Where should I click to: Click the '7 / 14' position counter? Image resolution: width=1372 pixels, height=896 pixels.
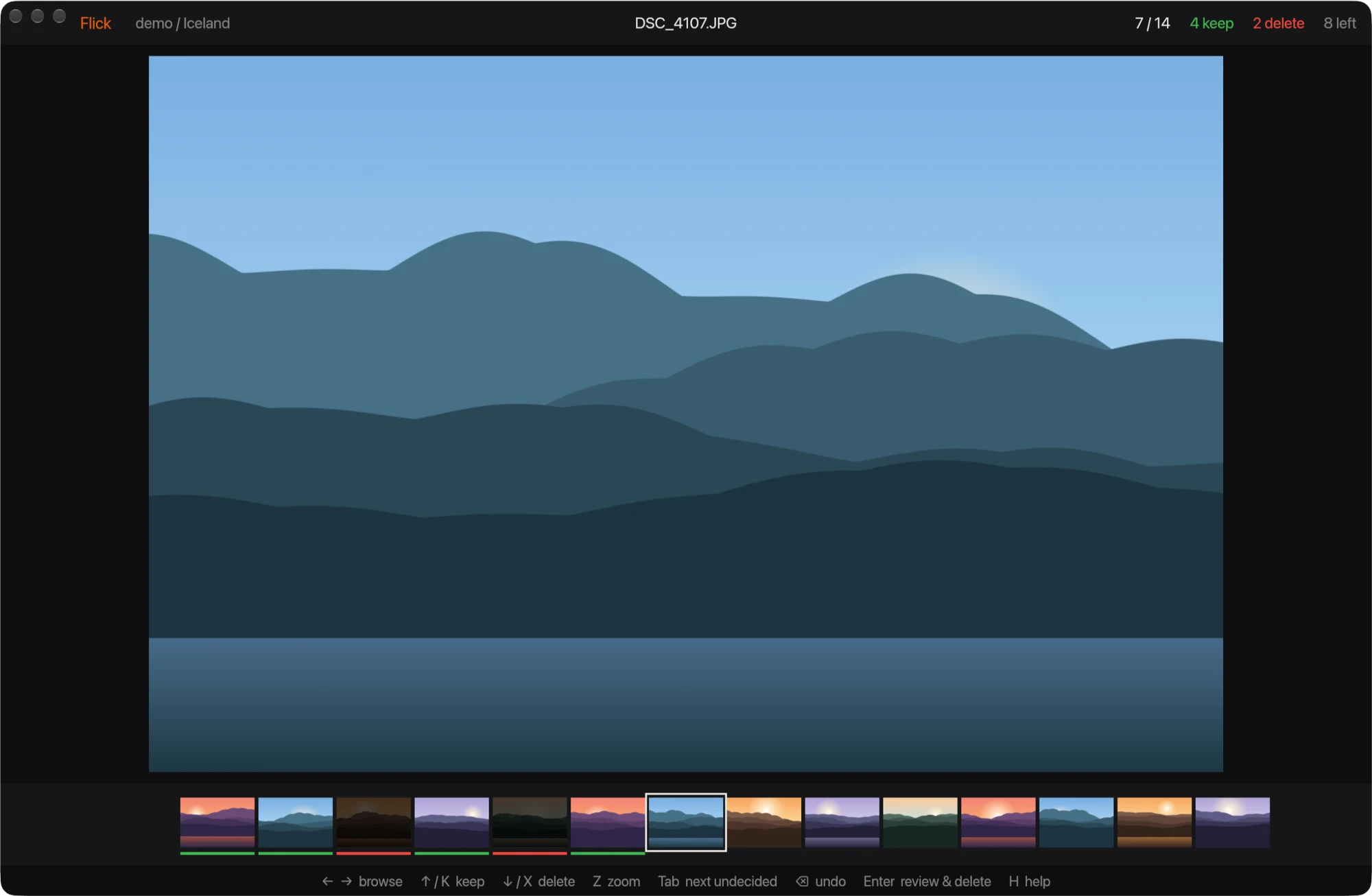pos(1152,23)
